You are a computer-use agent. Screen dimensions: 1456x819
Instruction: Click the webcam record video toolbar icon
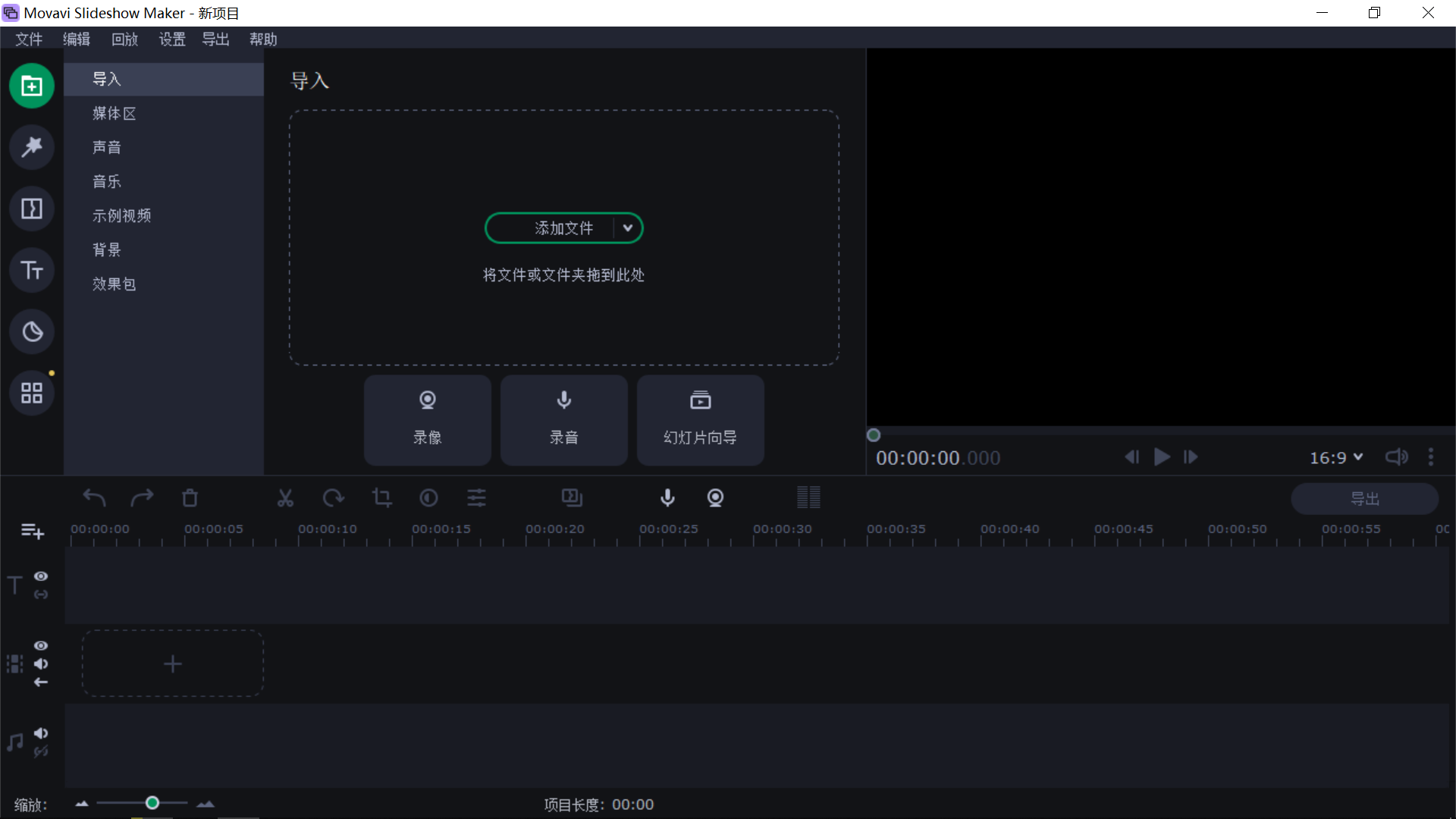point(715,498)
